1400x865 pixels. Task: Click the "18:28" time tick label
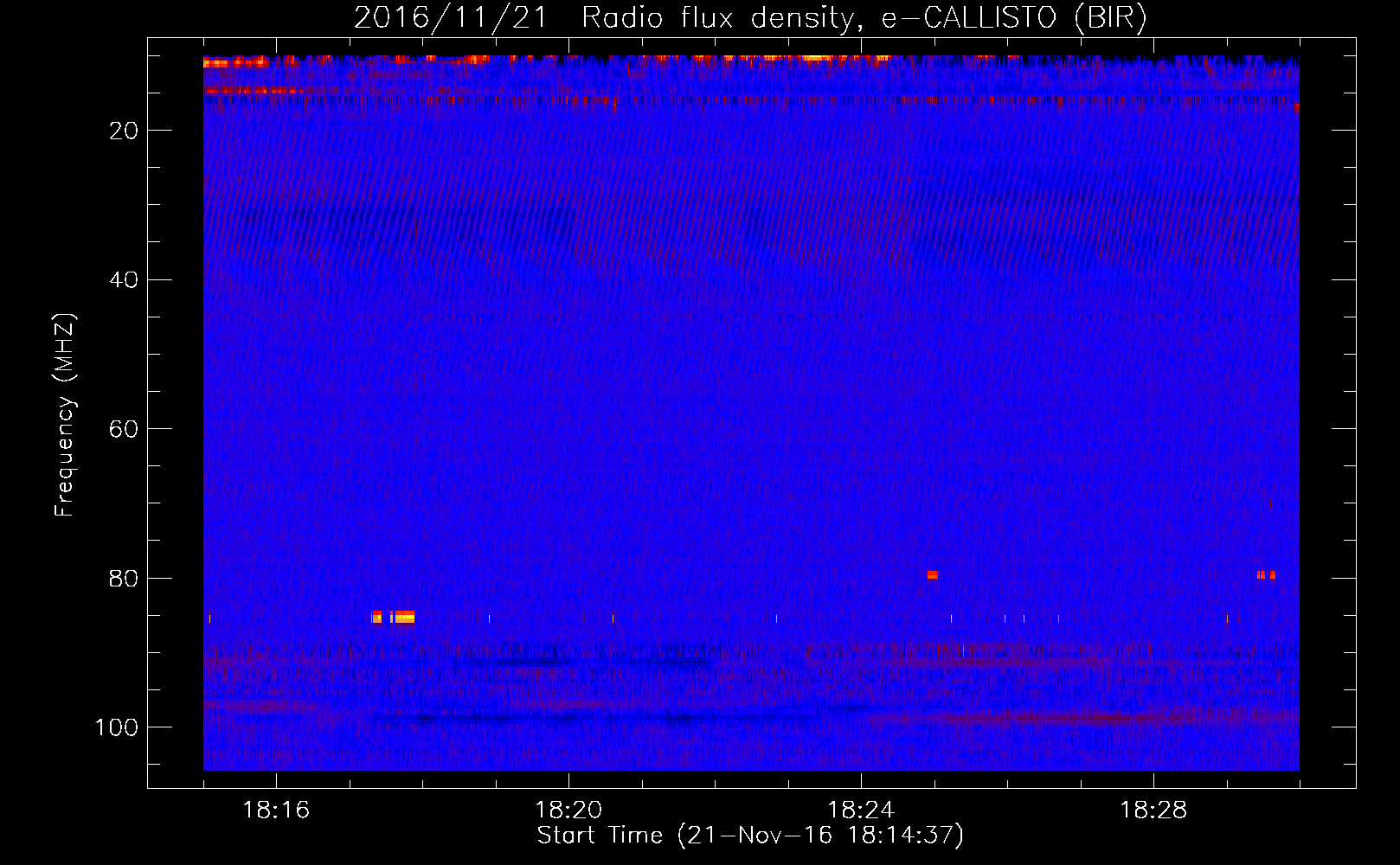[x=1153, y=811]
